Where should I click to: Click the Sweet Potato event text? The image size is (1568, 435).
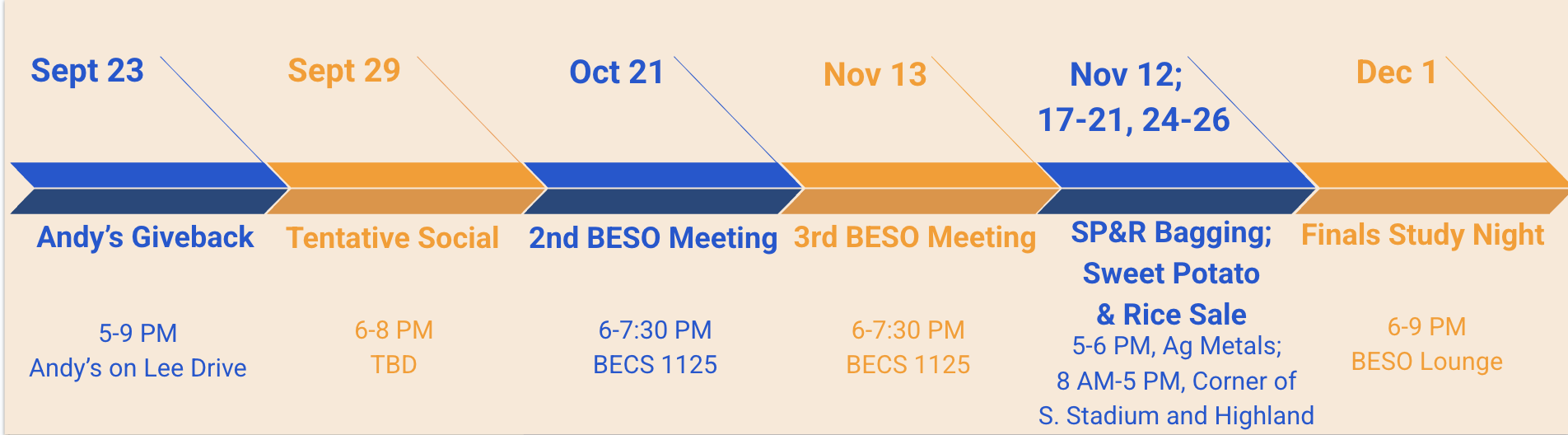[x=1171, y=274]
